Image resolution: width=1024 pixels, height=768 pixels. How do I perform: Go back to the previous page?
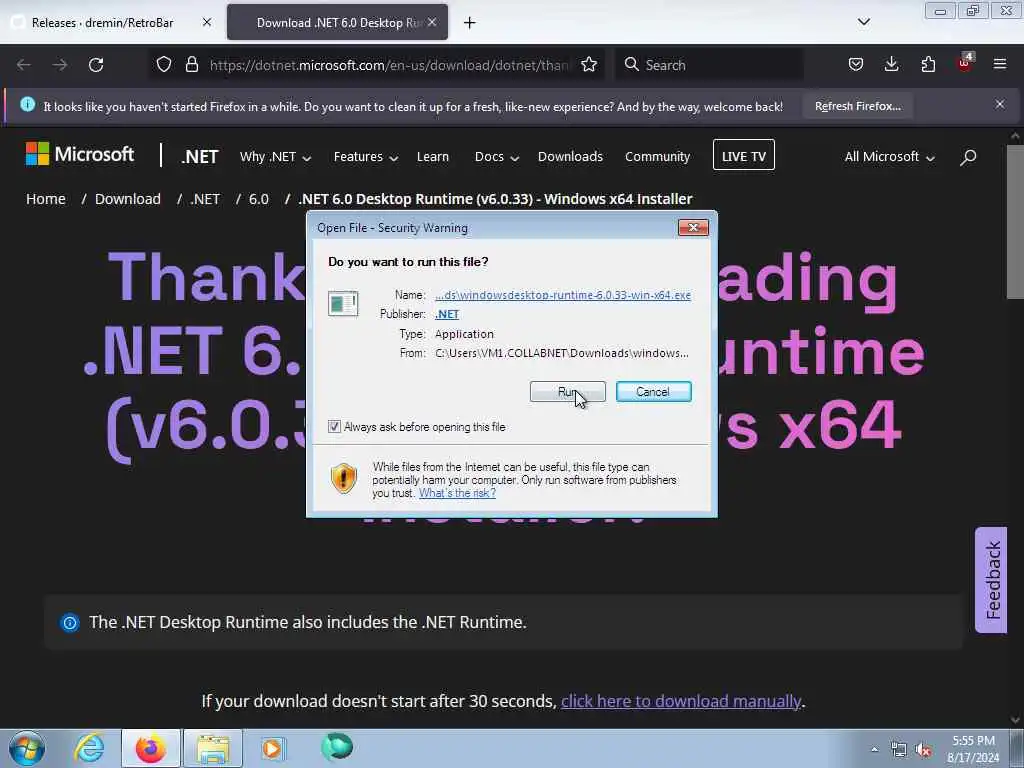pyautogui.click(x=24, y=65)
